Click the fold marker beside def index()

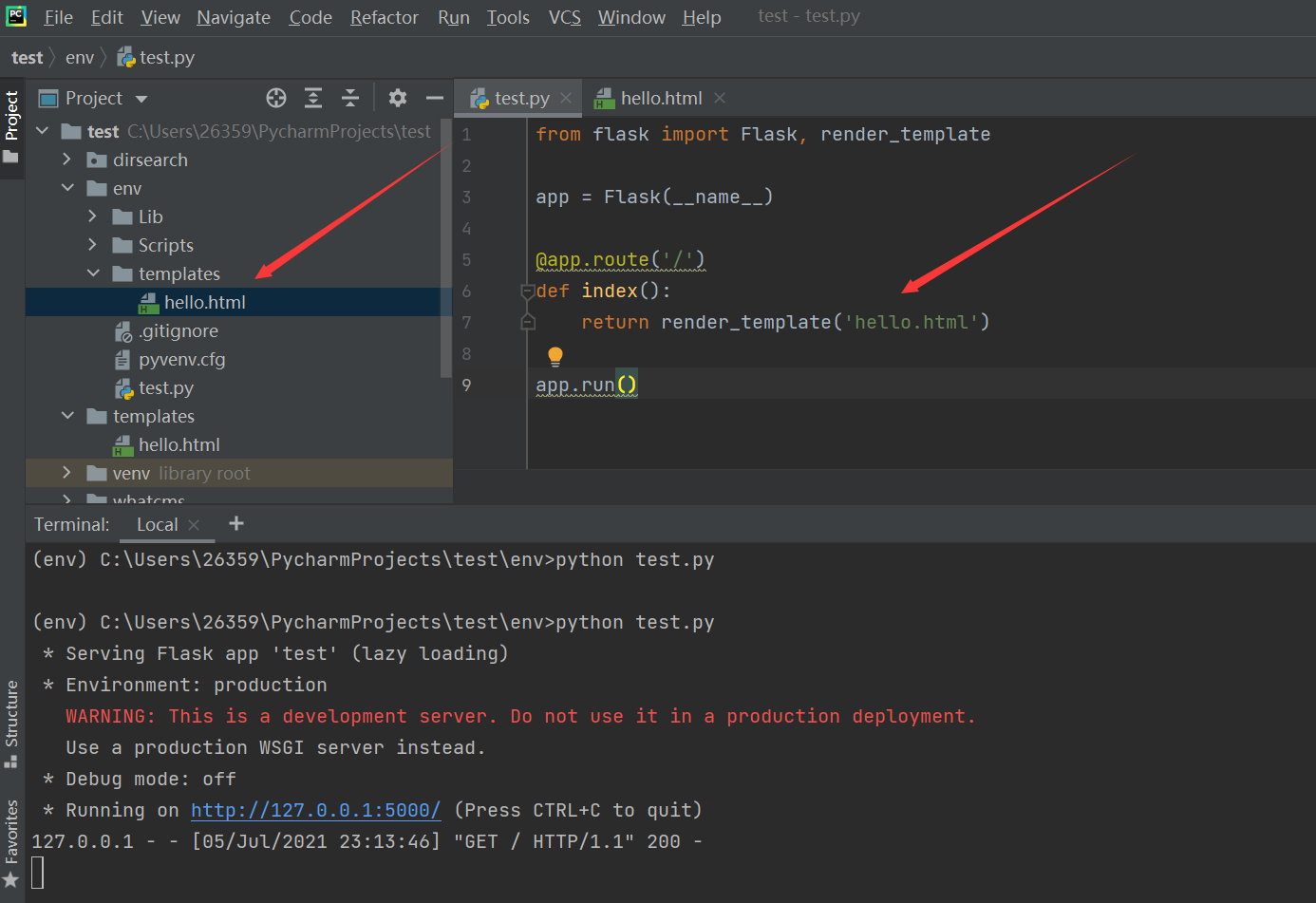point(528,292)
